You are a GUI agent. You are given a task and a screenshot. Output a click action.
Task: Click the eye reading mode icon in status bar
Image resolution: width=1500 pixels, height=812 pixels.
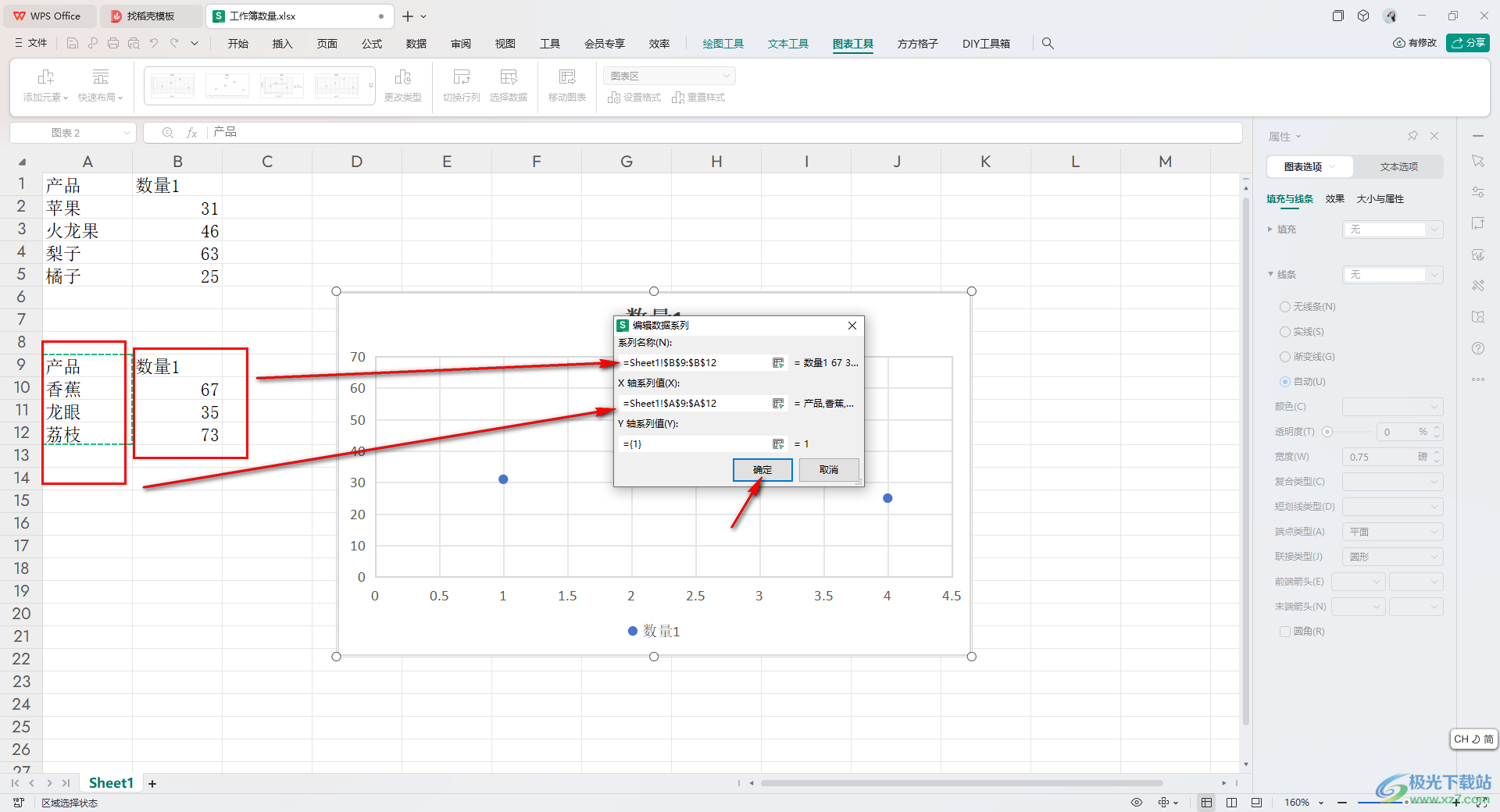tap(1137, 803)
